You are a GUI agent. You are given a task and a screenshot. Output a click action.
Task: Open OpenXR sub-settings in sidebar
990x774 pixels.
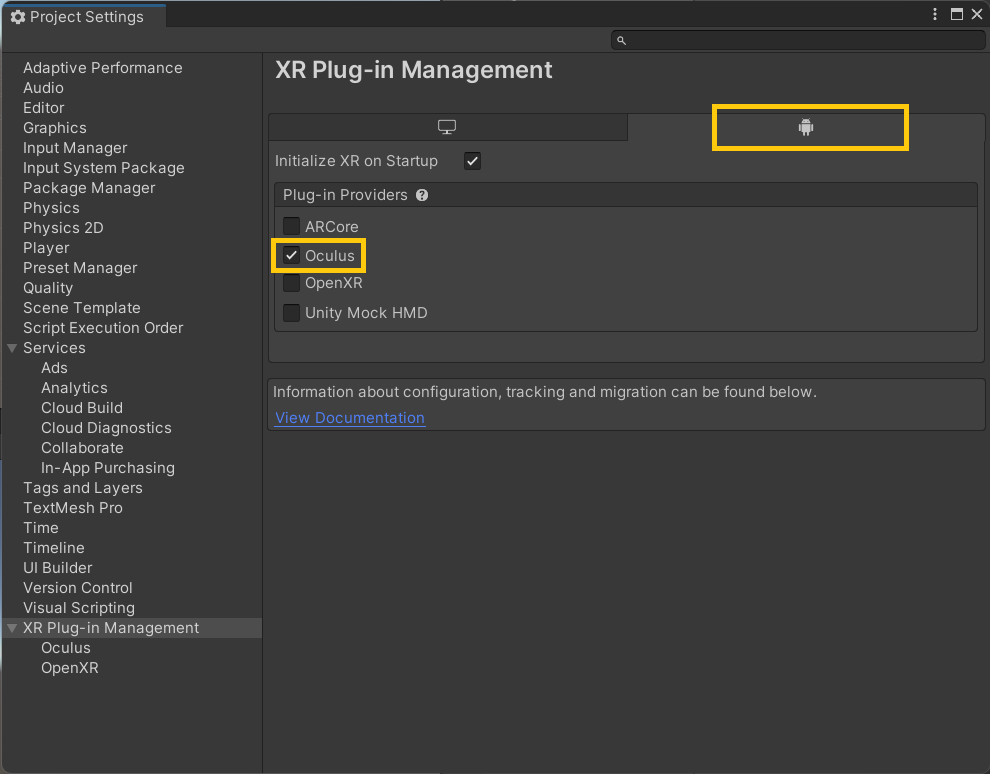coord(69,668)
